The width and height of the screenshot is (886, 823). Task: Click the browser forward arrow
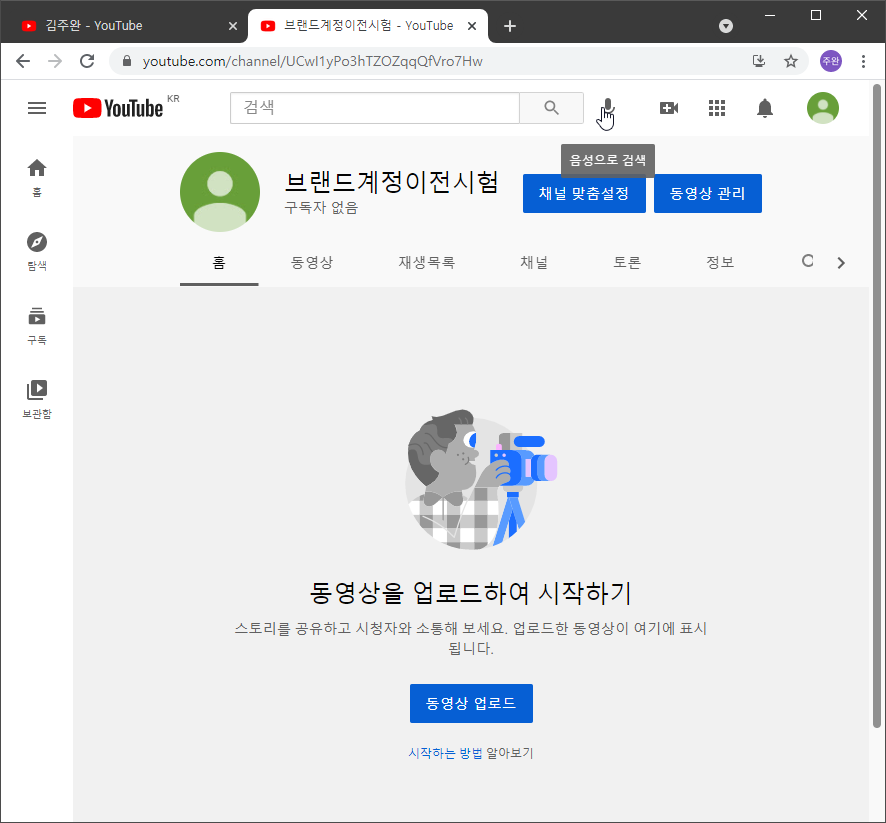click(x=55, y=61)
